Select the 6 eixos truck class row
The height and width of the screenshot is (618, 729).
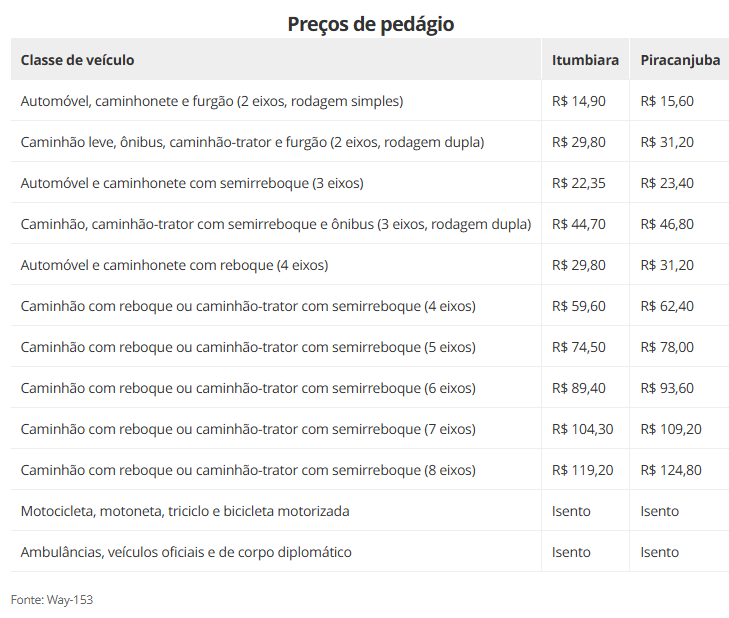pyautogui.click(x=248, y=388)
